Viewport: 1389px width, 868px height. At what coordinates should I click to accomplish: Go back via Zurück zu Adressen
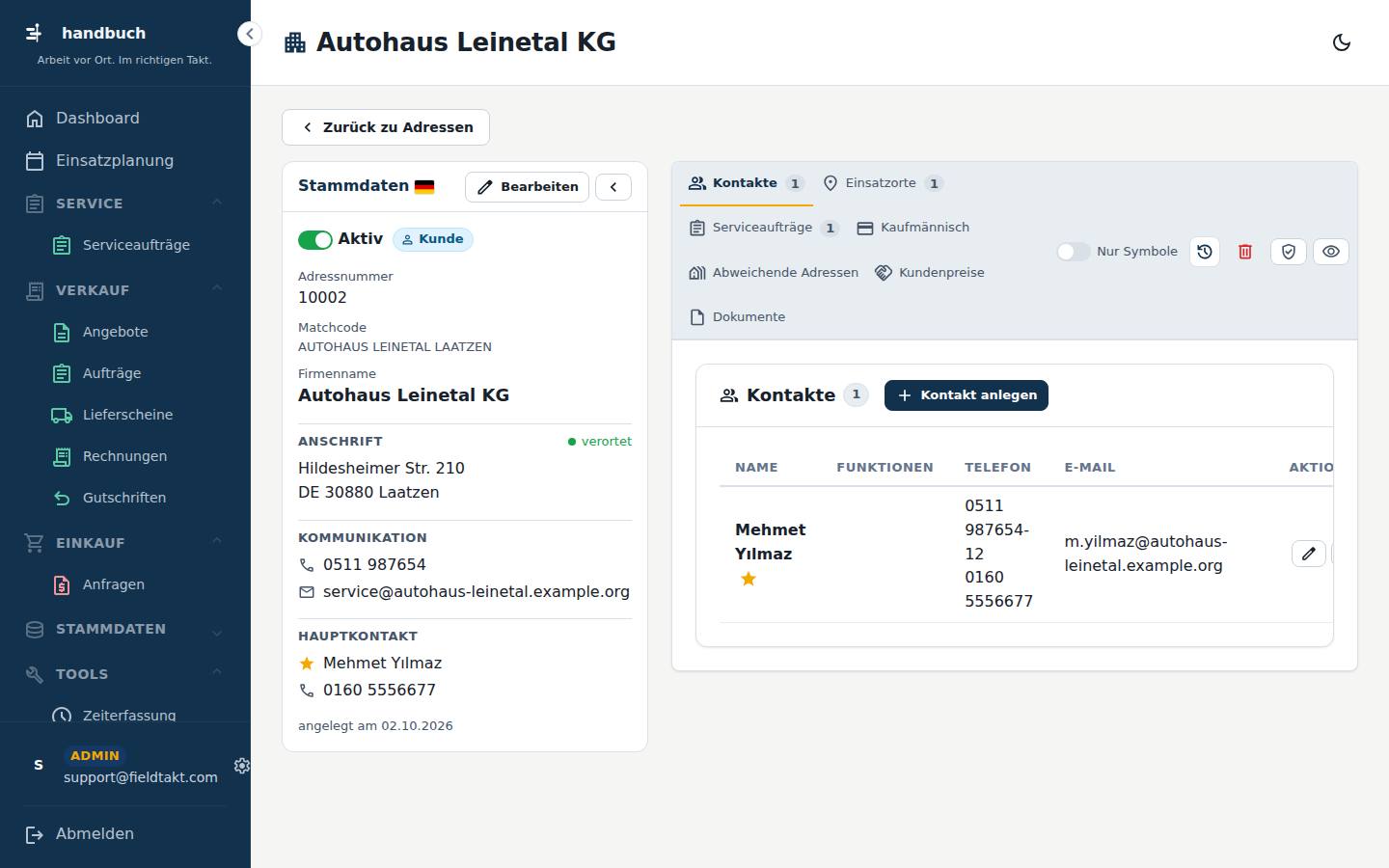(386, 127)
